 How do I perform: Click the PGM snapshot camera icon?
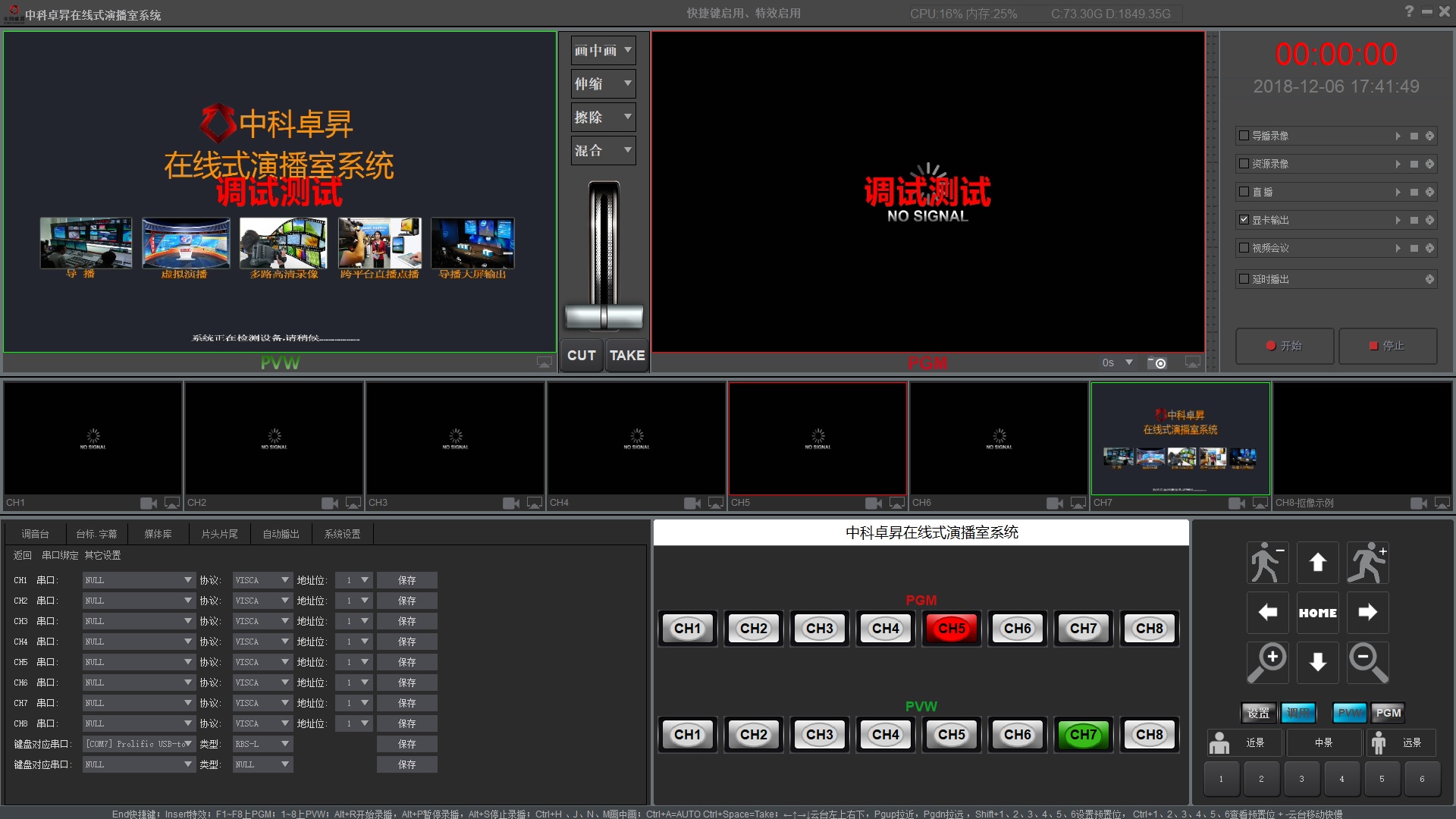(x=1156, y=363)
